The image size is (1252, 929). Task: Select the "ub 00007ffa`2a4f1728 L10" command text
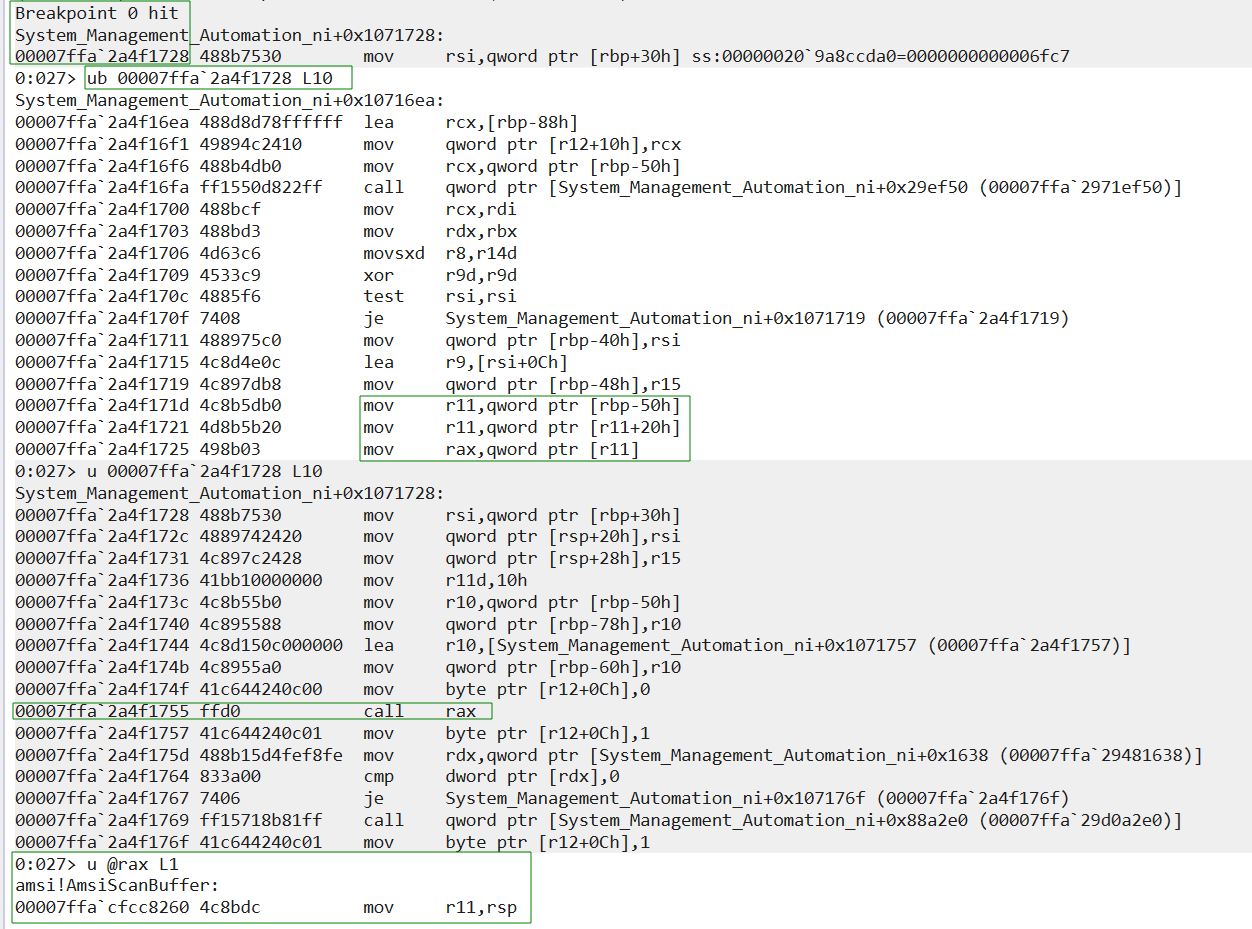coord(217,78)
